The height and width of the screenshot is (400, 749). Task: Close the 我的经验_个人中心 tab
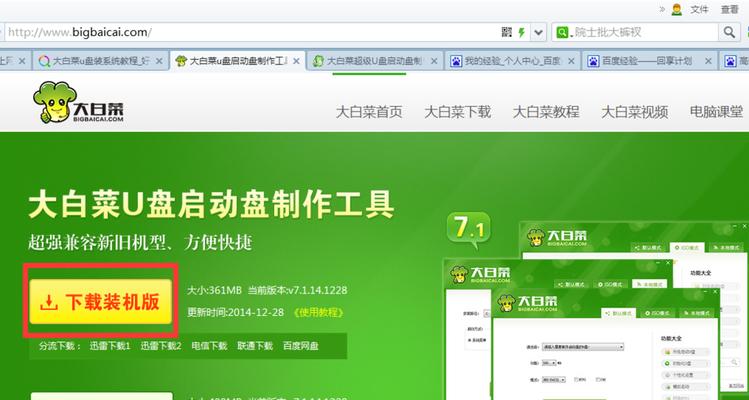pyautogui.click(x=571, y=61)
